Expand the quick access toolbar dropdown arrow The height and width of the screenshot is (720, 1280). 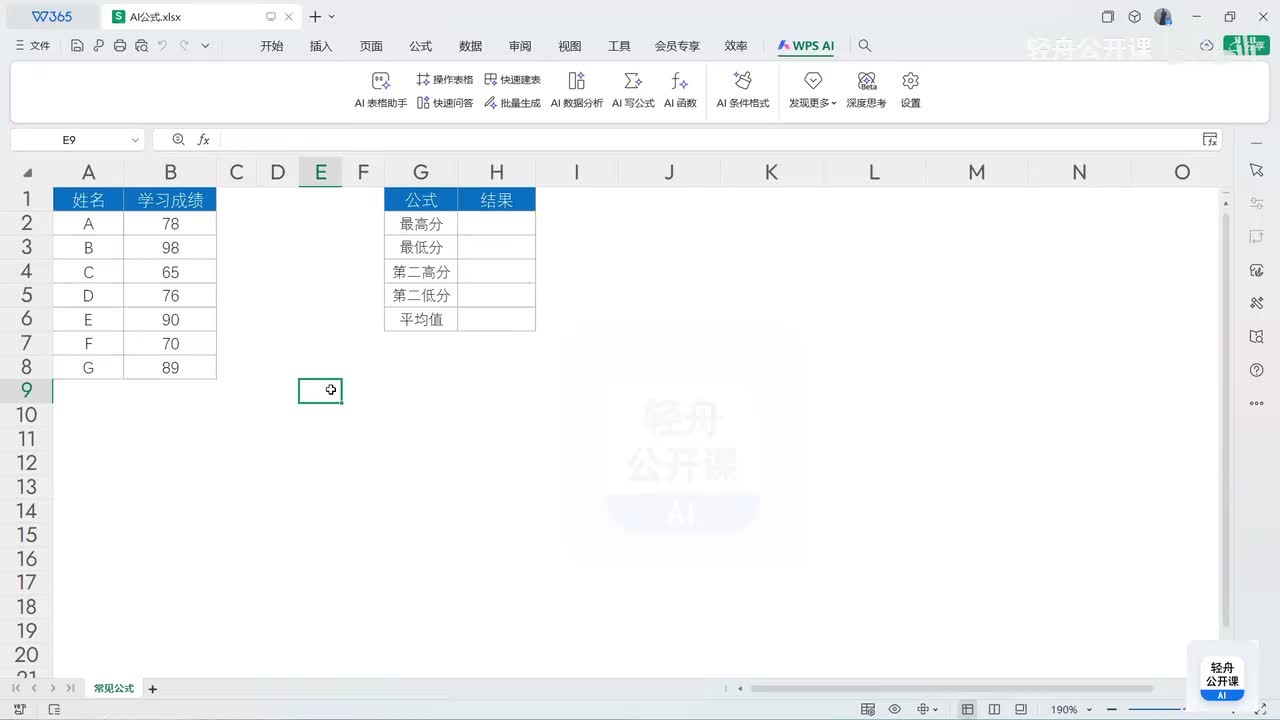point(205,46)
